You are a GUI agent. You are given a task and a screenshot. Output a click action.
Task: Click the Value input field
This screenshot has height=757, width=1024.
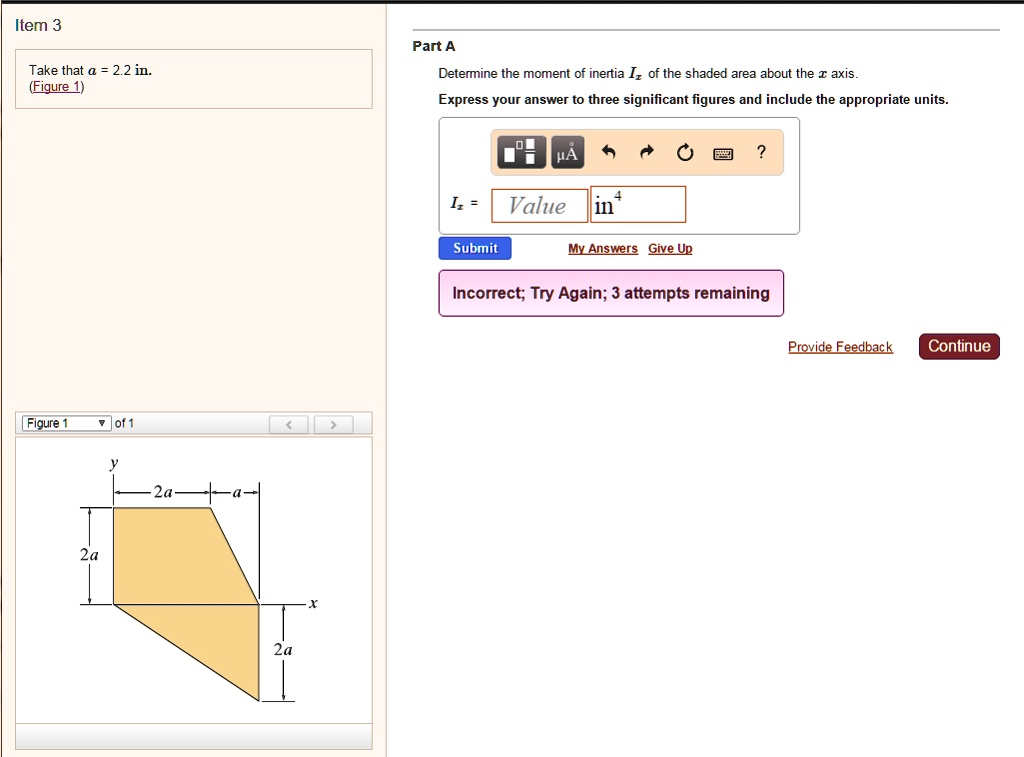pyautogui.click(x=538, y=204)
